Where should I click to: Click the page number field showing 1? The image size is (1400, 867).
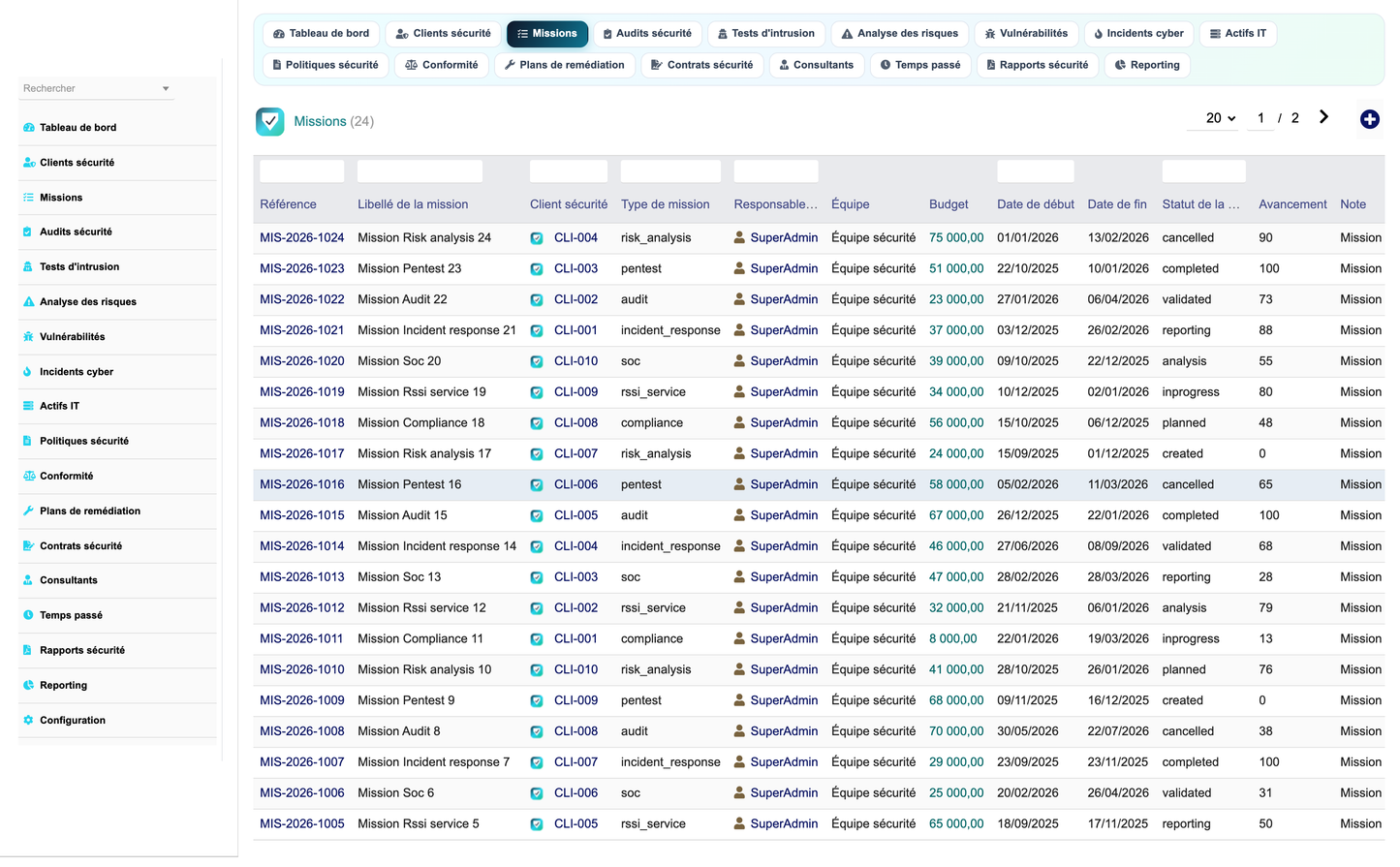pos(1260,118)
